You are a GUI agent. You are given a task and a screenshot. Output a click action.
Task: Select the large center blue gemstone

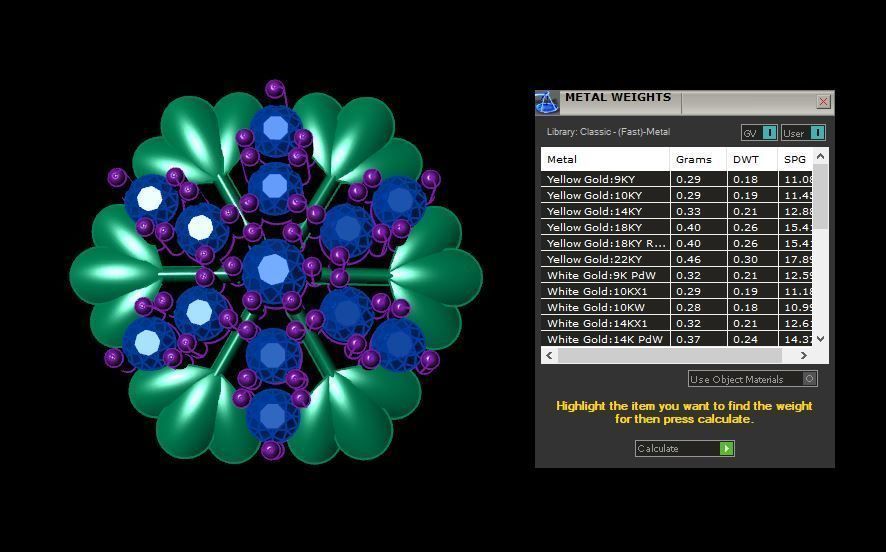(x=274, y=271)
